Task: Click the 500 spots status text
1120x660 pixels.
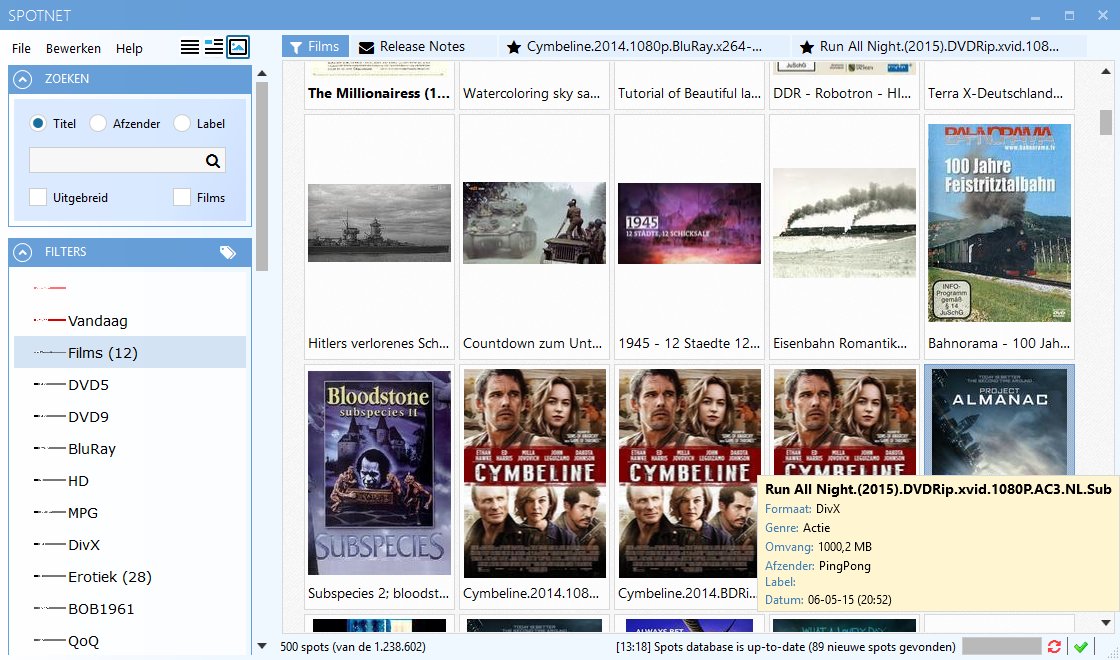Action: (x=353, y=647)
